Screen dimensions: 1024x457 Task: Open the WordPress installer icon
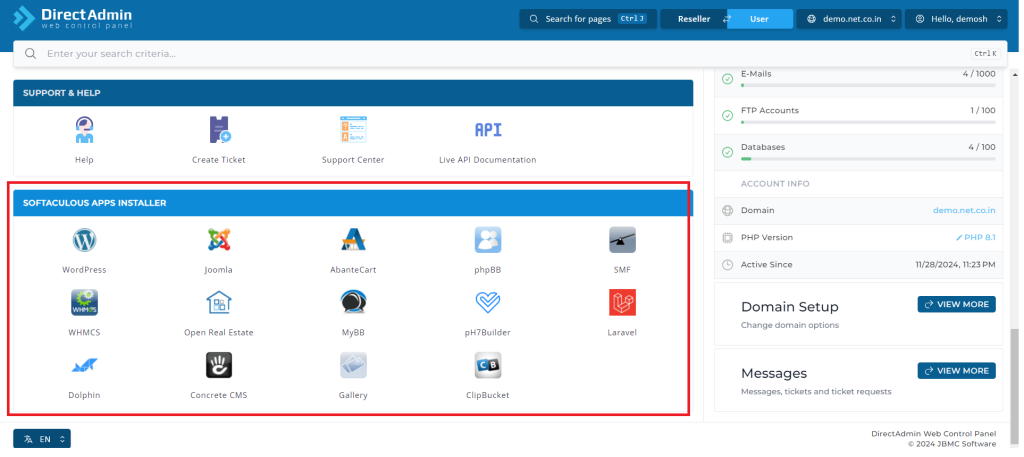(x=84, y=240)
